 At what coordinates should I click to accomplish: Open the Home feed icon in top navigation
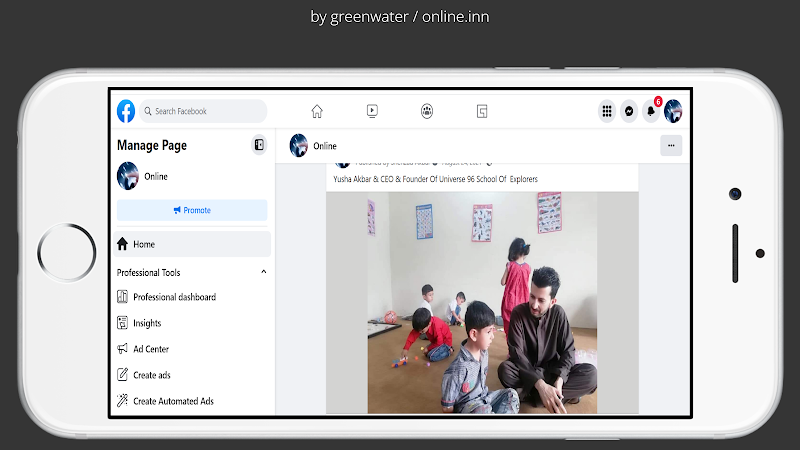click(317, 111)
